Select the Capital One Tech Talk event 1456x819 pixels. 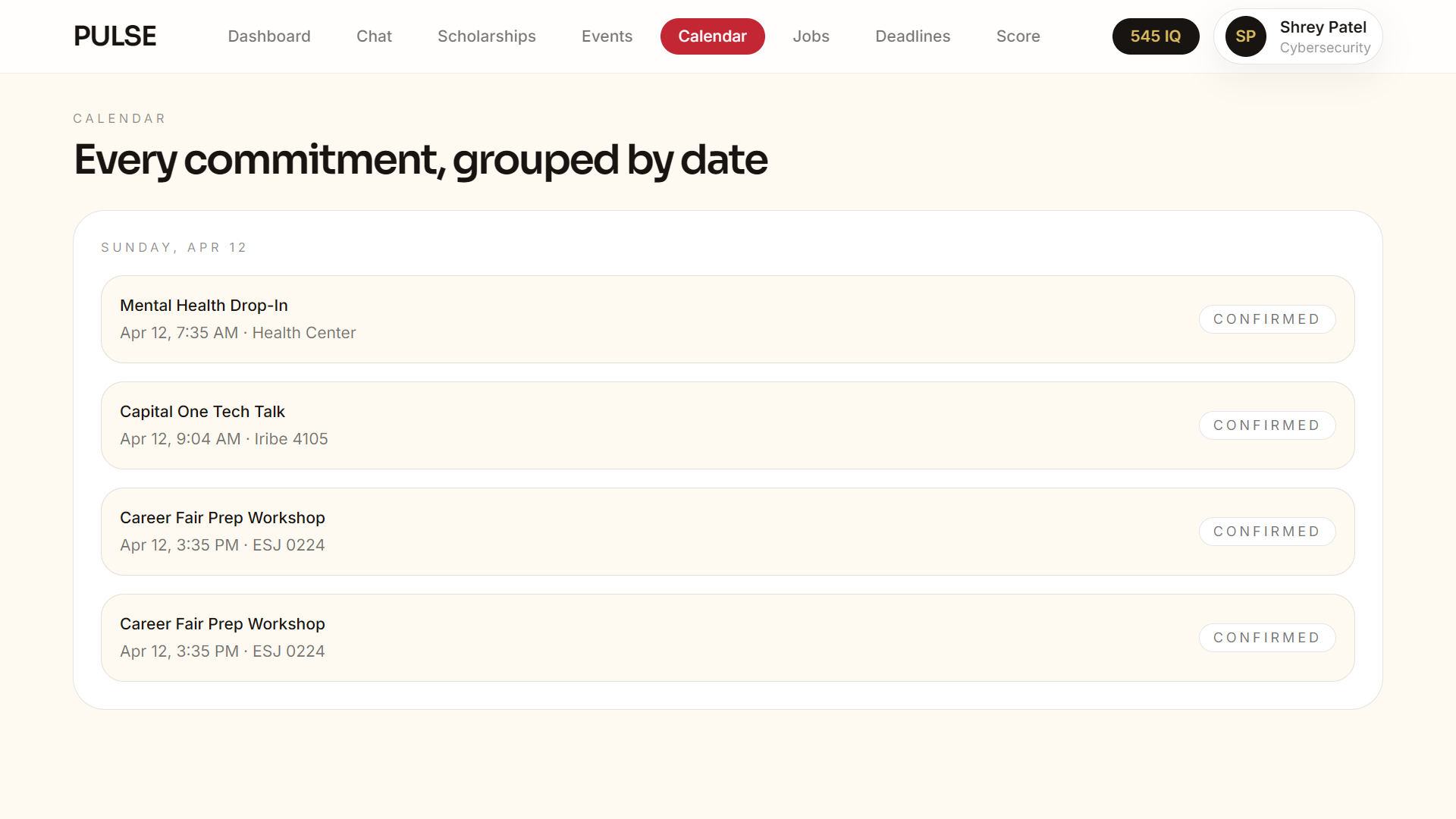[x=607, y=425]
